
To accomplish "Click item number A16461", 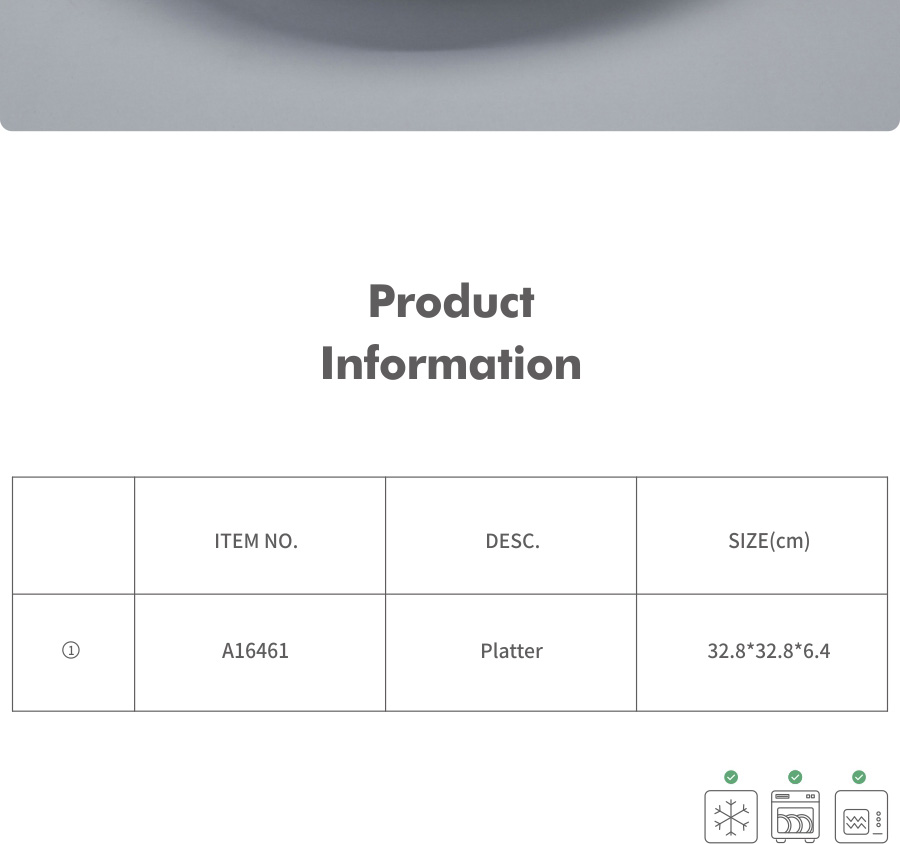I will pyautogui.click(x=255, y=651).
